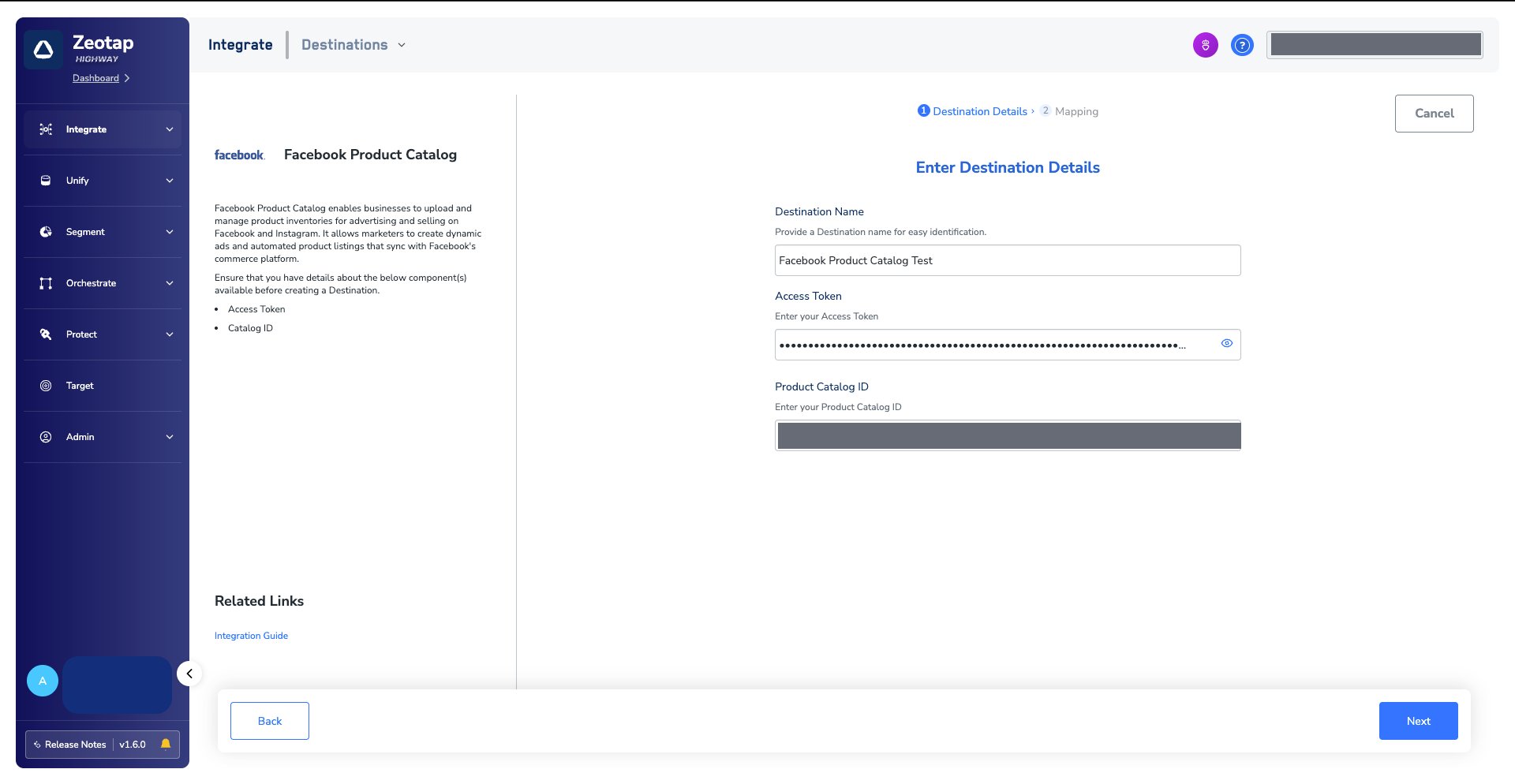Image resolution: width=1515 pixels, height=784 pixels.
Task: Click the purple icon in header
Action: (1205, 45)
